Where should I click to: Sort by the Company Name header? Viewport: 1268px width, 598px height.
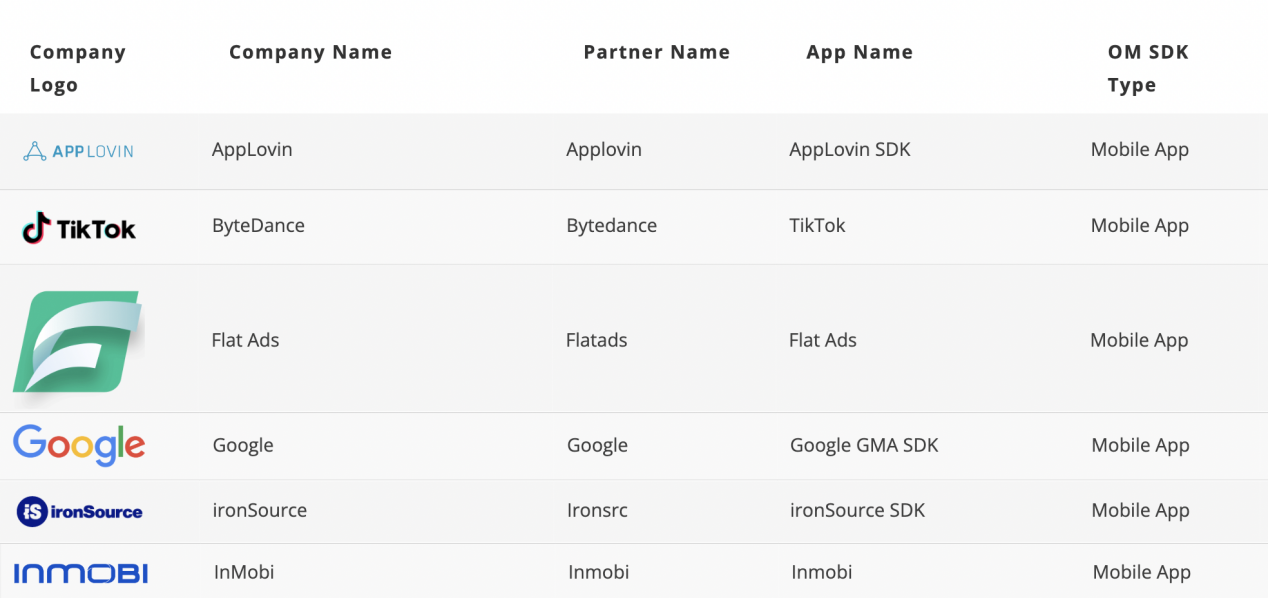[310, 52]
